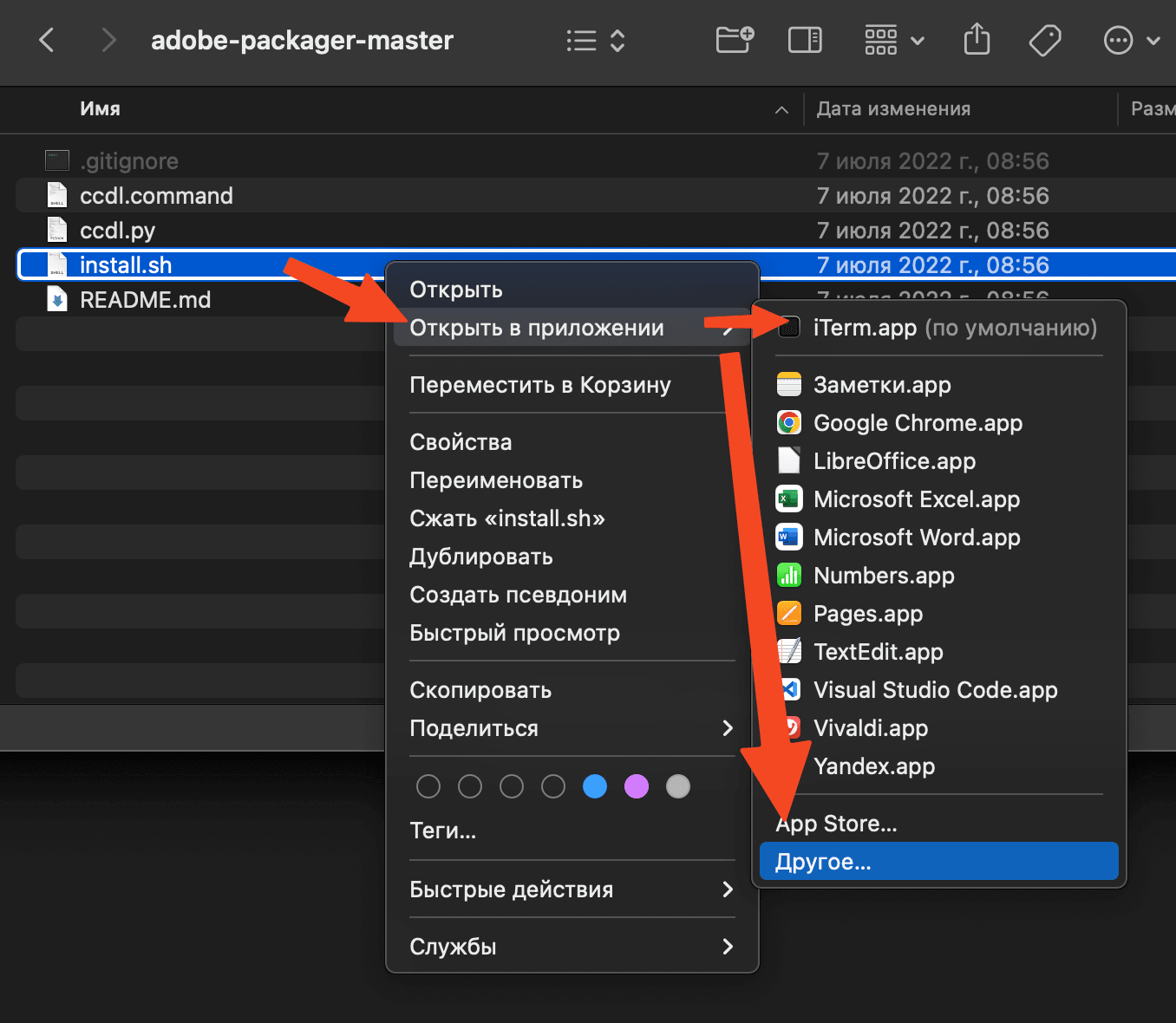Apply the blue color tag

595,786
